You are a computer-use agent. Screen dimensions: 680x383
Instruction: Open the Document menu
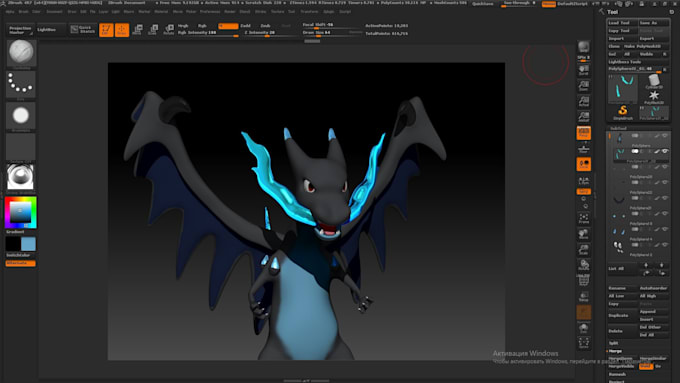point(54,12)
